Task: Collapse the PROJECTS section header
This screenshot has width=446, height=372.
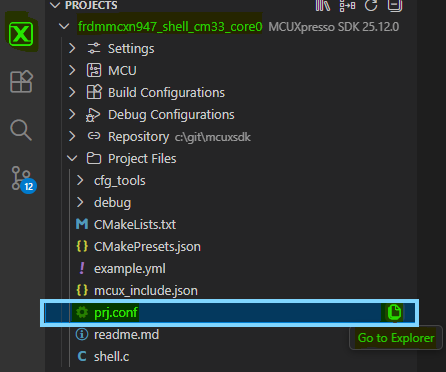Action: pyautogui.click(x=55, y=5)
